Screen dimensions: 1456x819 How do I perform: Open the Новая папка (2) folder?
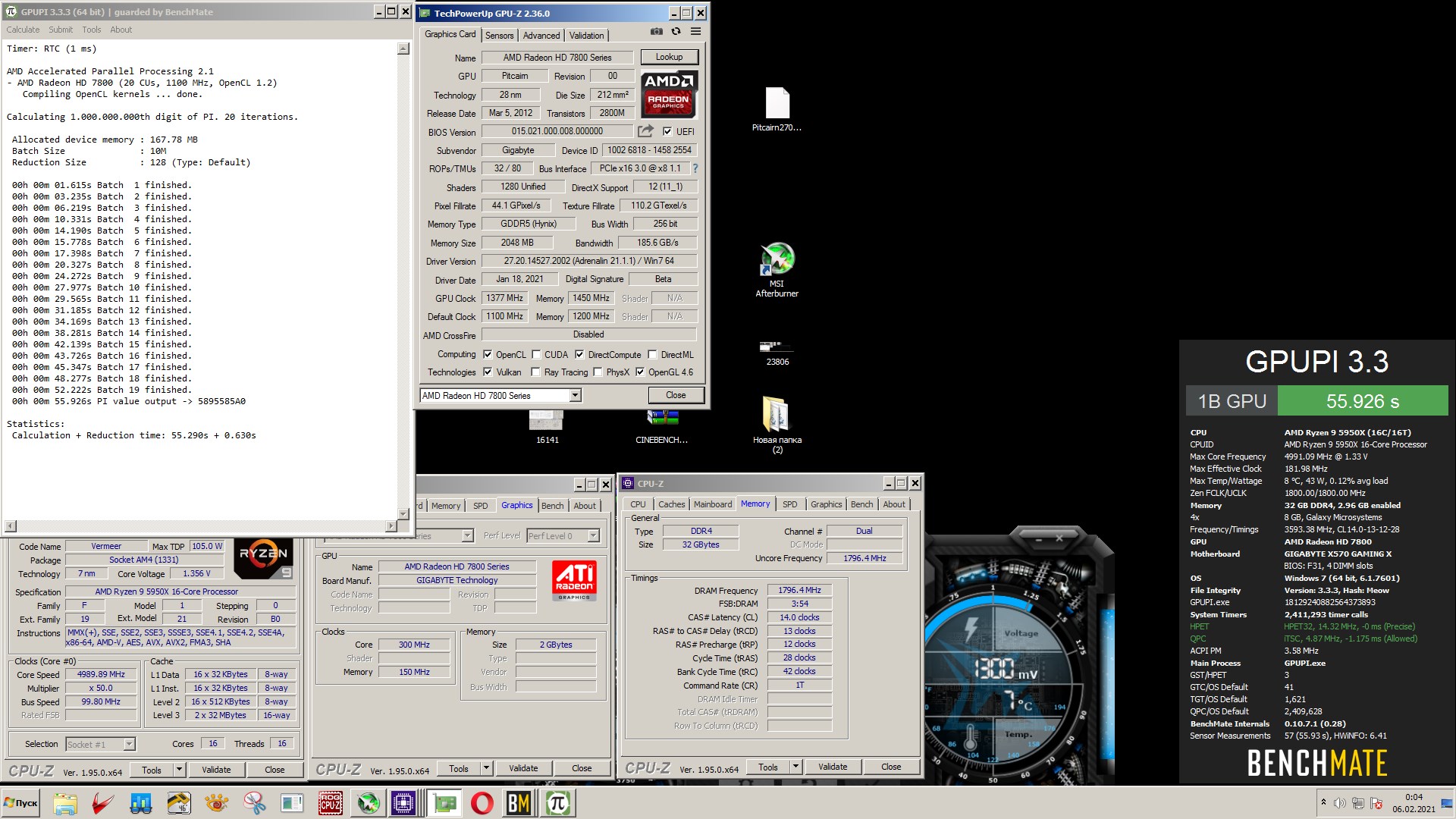(x=777, y=425)
